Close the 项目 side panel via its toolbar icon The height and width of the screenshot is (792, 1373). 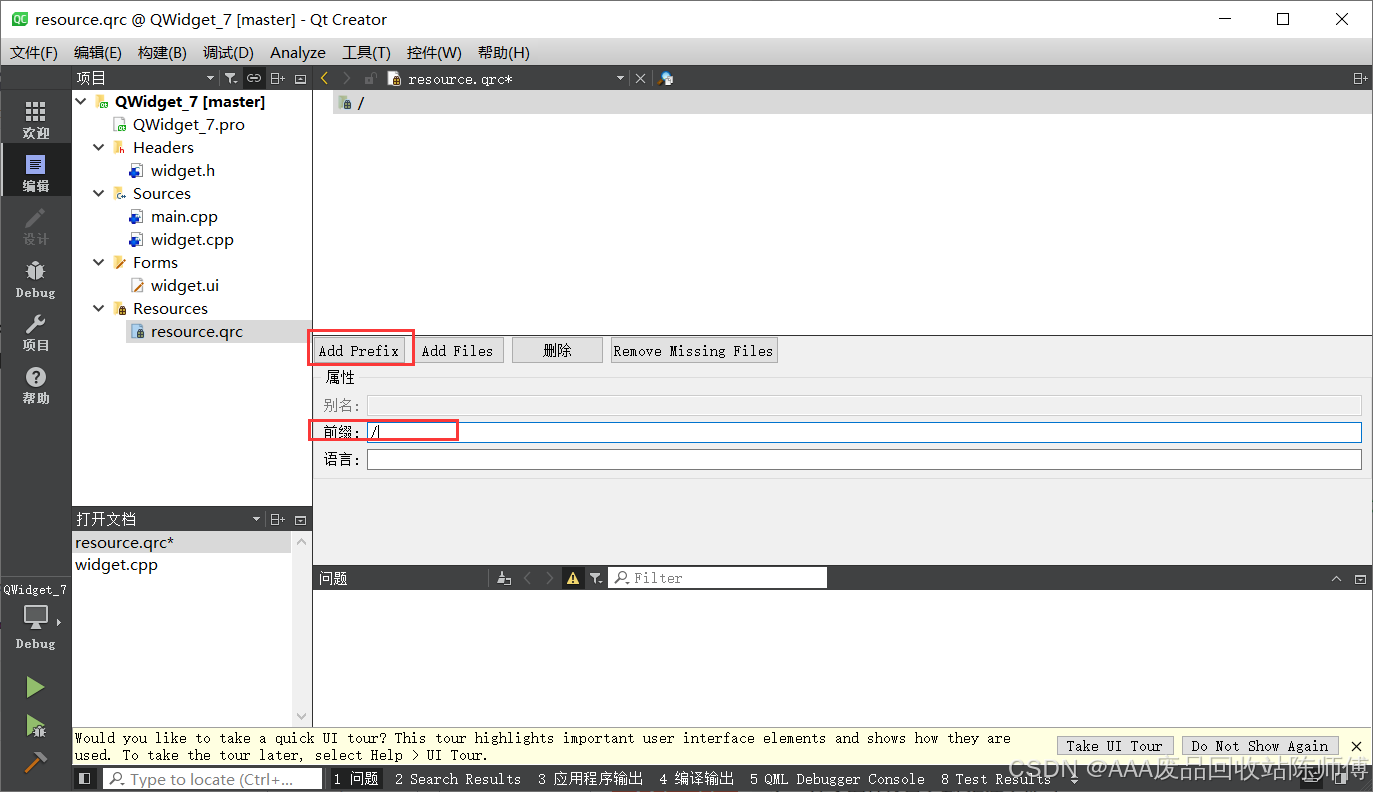pyautogui.click(x=301, y=78)
